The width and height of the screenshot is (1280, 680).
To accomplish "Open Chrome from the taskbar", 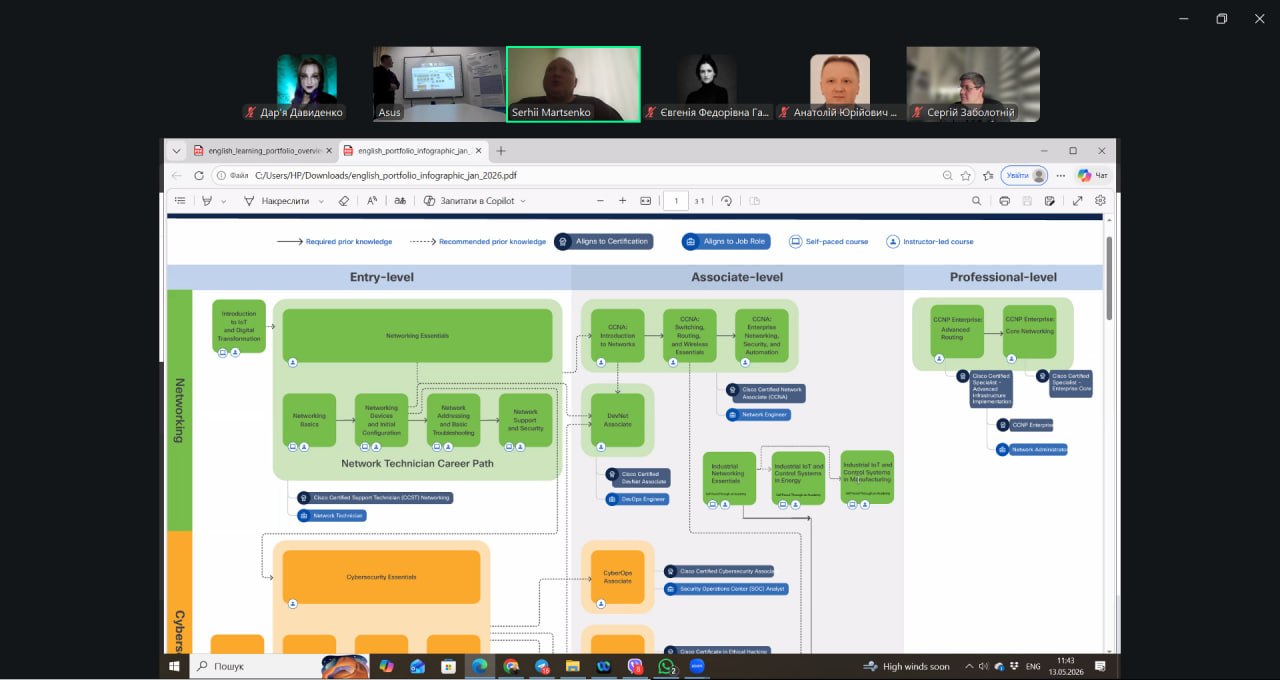I will pos(511,666).
